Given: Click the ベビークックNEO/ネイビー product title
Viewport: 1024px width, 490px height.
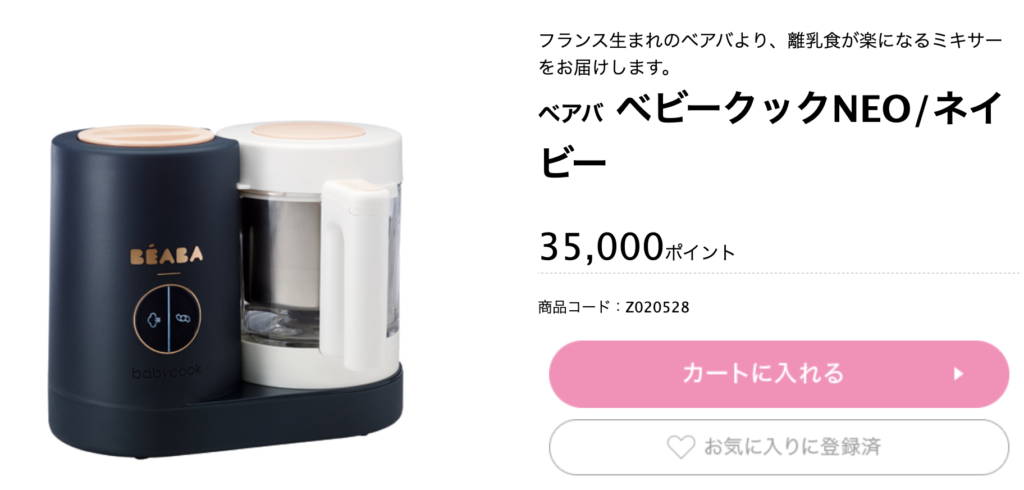Looking at the screenshot, I should (x=771, y=135).
